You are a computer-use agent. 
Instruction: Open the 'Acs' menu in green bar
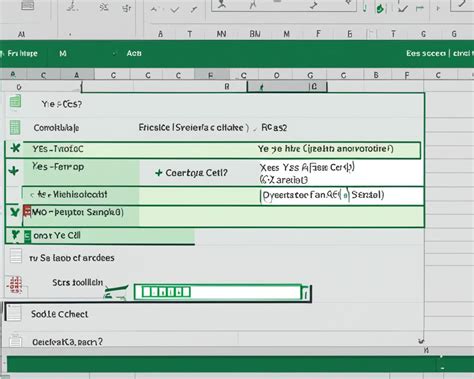pyautogui.click(x=134, y=53)
